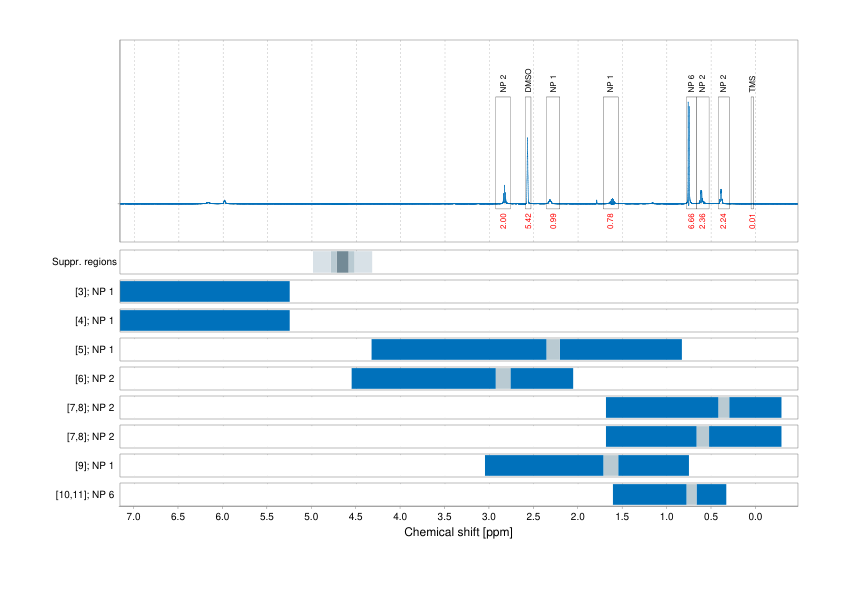The width and height of the screenshot is (842, 595).
Task: Select the NP 6 peak label
Action: click(x=690, y=85)
